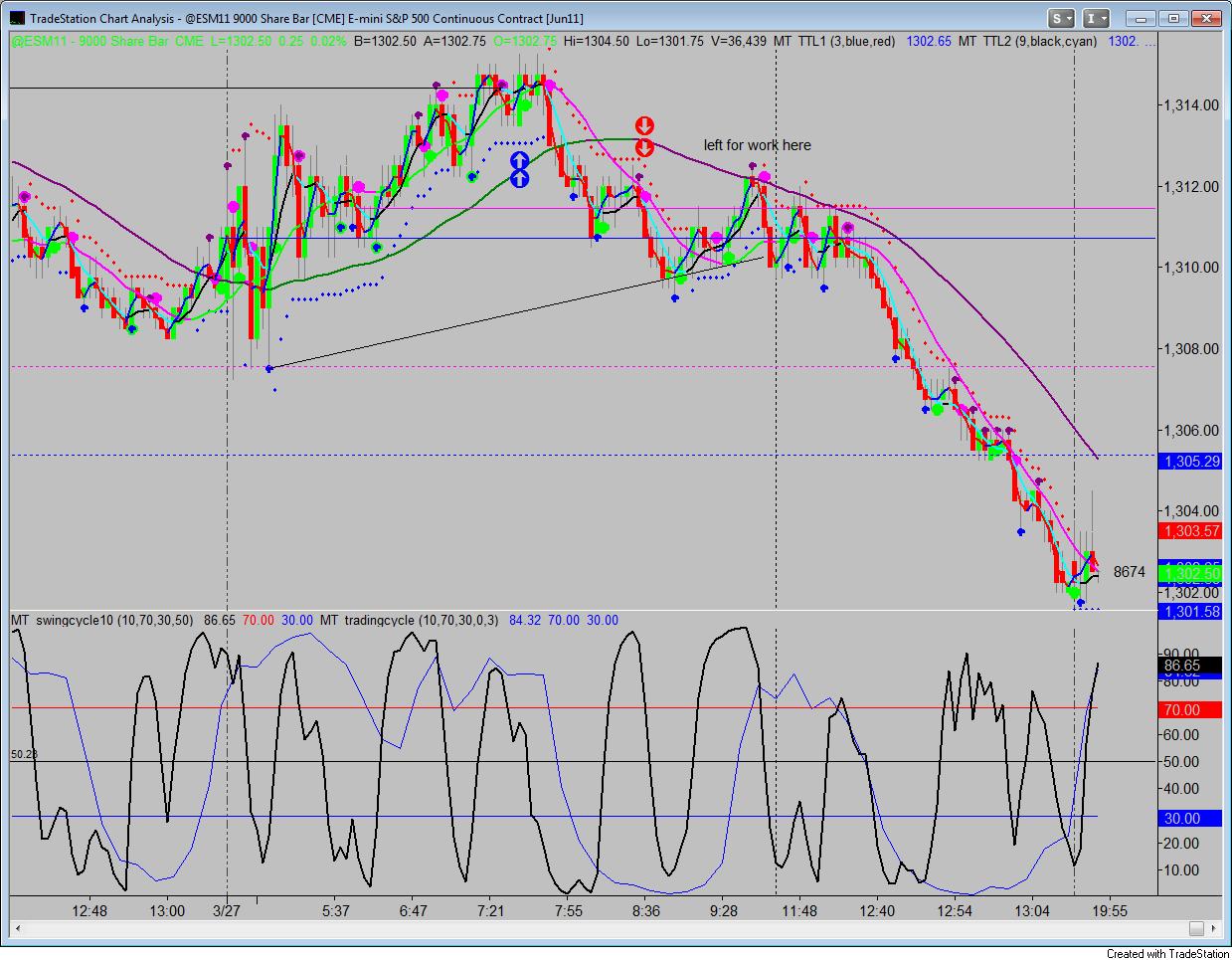Click the 7:21 time axis label
The image size is (1232, 960).
coord(490,910)
